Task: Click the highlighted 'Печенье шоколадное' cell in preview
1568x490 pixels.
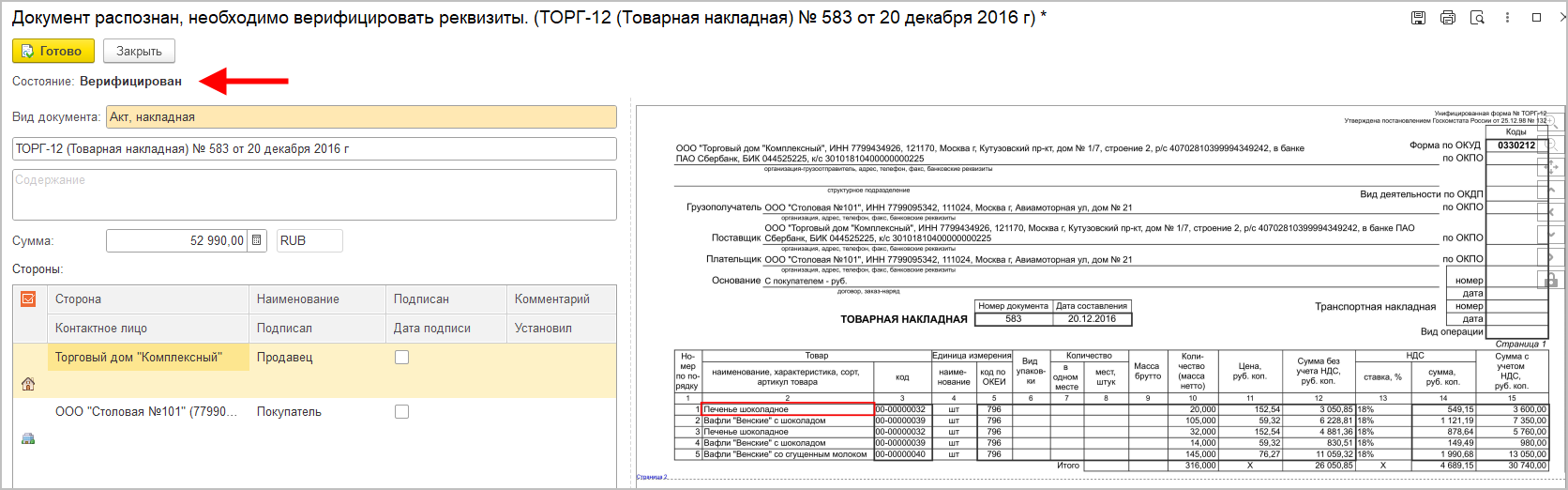Action: tap(788, 409)
